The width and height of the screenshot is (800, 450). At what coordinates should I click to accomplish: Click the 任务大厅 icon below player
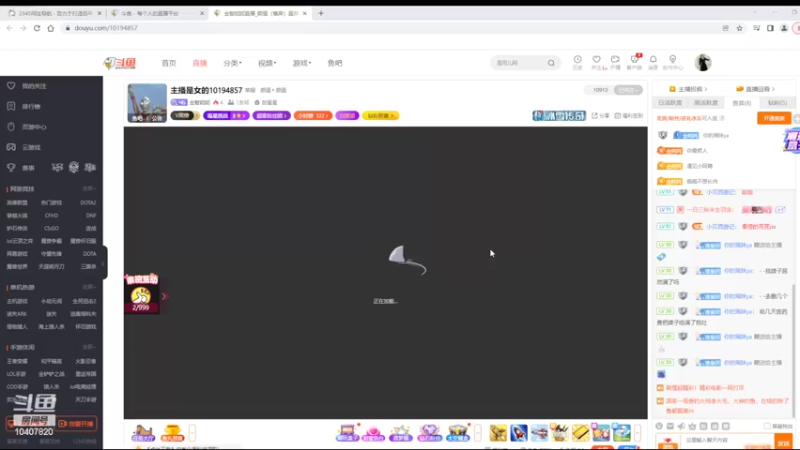(x=143, y=433)
